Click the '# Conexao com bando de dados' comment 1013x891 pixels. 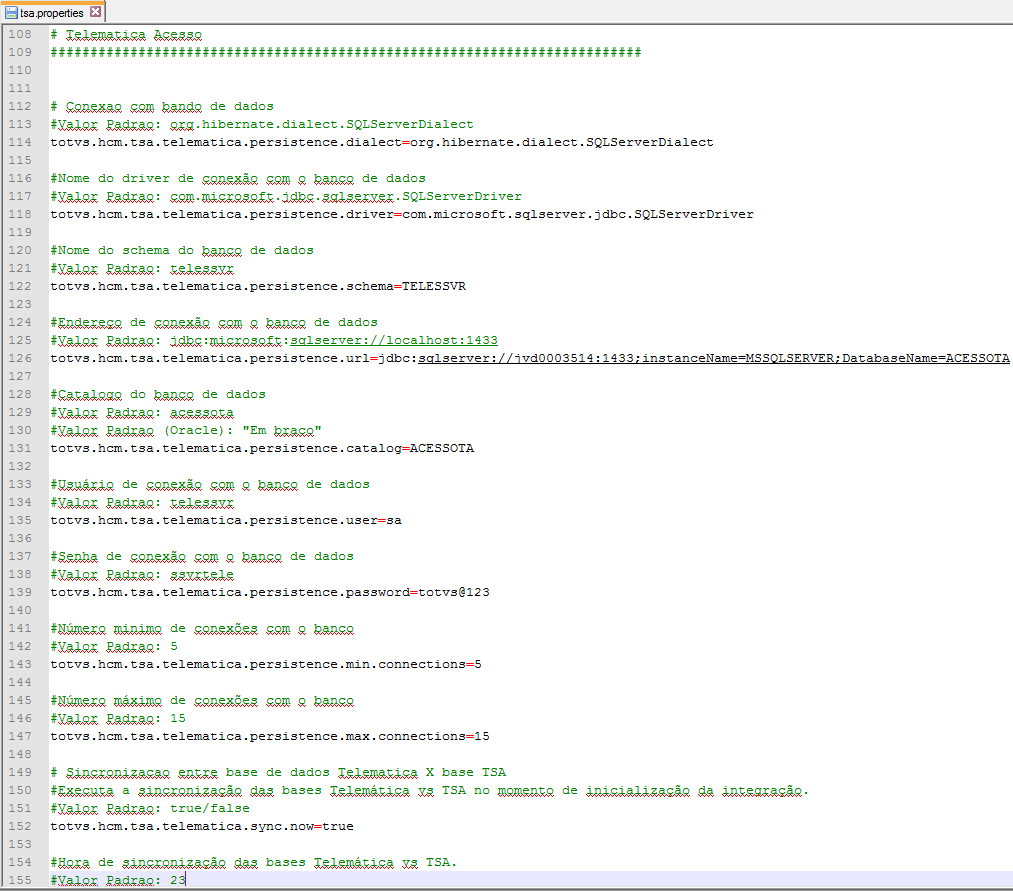162,107
